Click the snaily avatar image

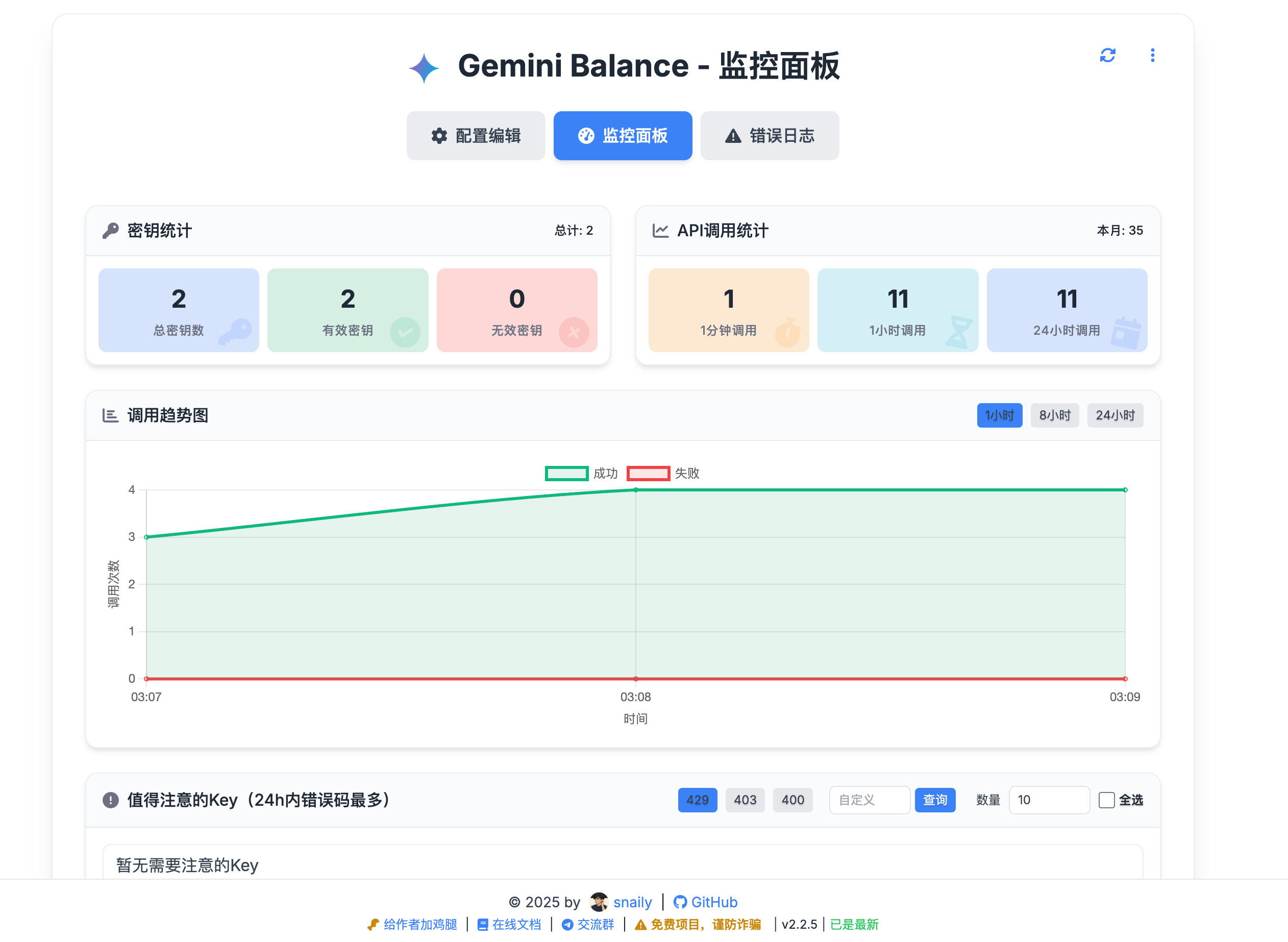point(599,902)
